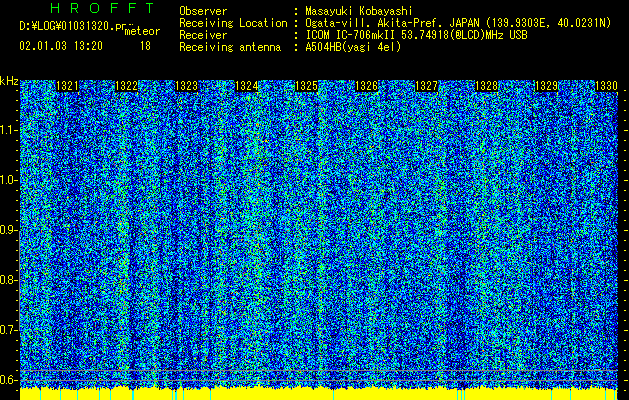The width and height of the screenshot is (629, 400).
Task: Click the 1326 time marker label
Action: coord(367,86)
